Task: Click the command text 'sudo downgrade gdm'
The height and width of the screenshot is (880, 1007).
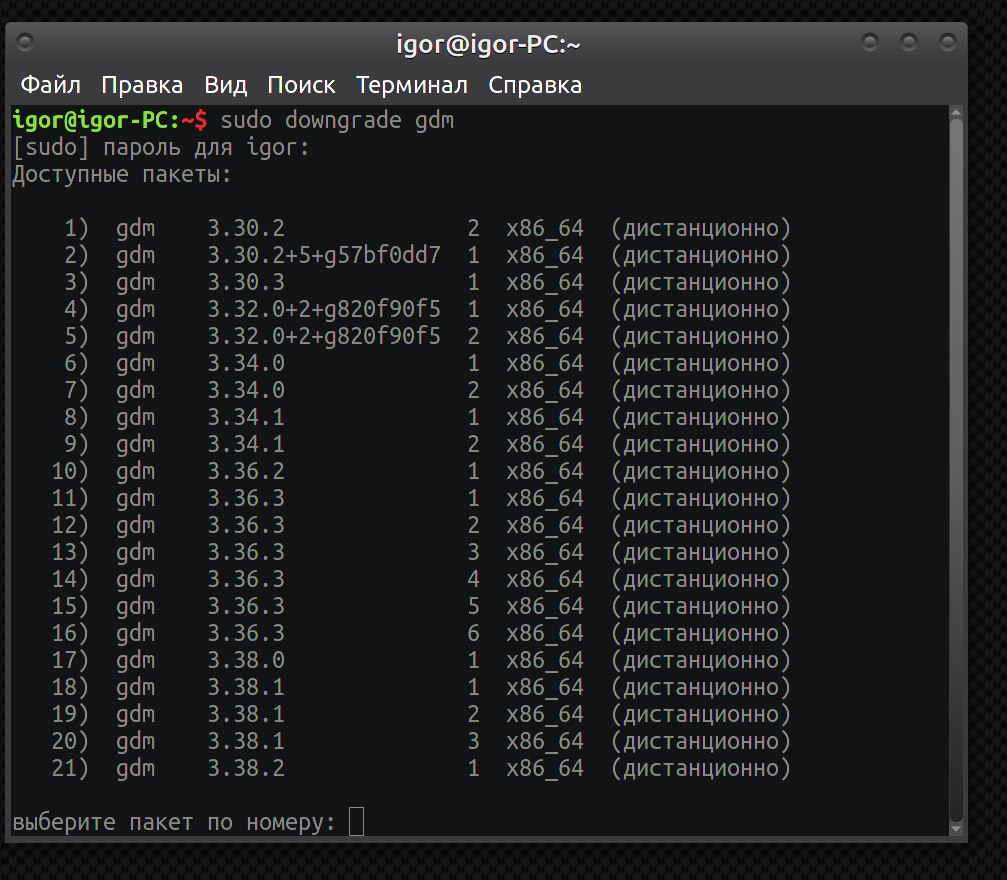Action: pos(337,120)
